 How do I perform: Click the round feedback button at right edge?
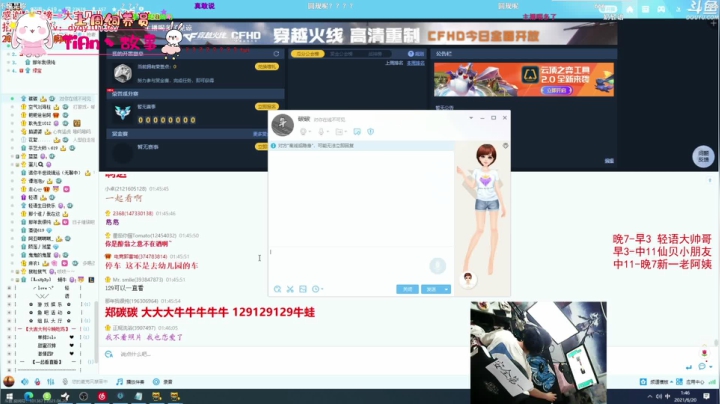point(703,157)
